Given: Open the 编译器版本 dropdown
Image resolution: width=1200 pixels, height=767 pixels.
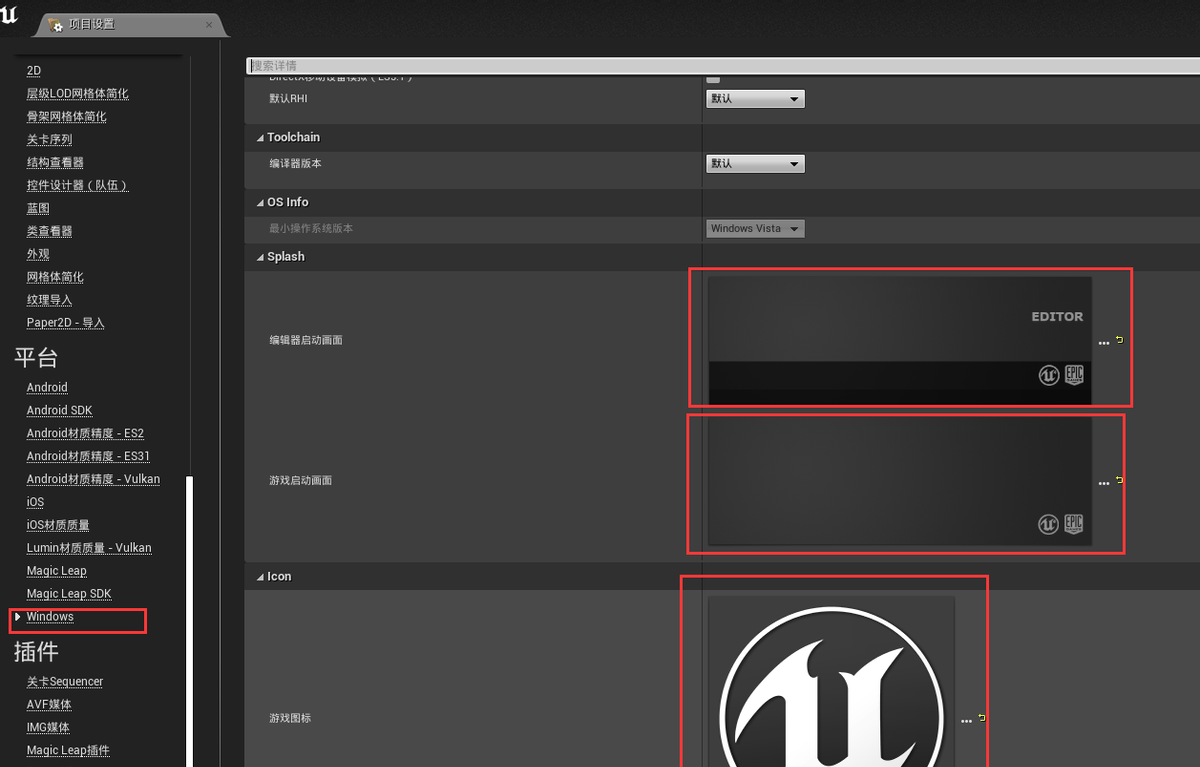Looking at the screenshot, I should pos(755,164).
